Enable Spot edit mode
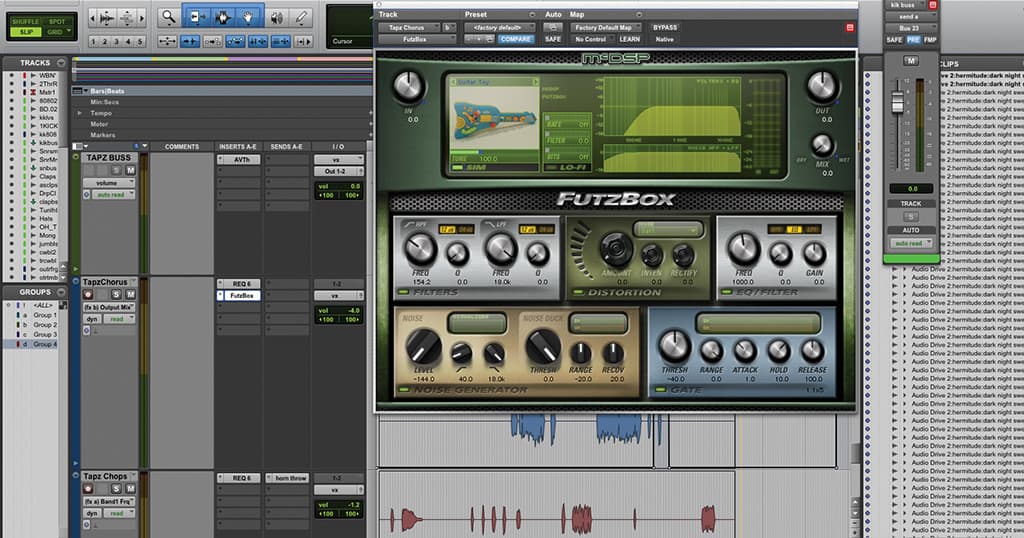Screen dimensions: 1024x538 [57, 22]
